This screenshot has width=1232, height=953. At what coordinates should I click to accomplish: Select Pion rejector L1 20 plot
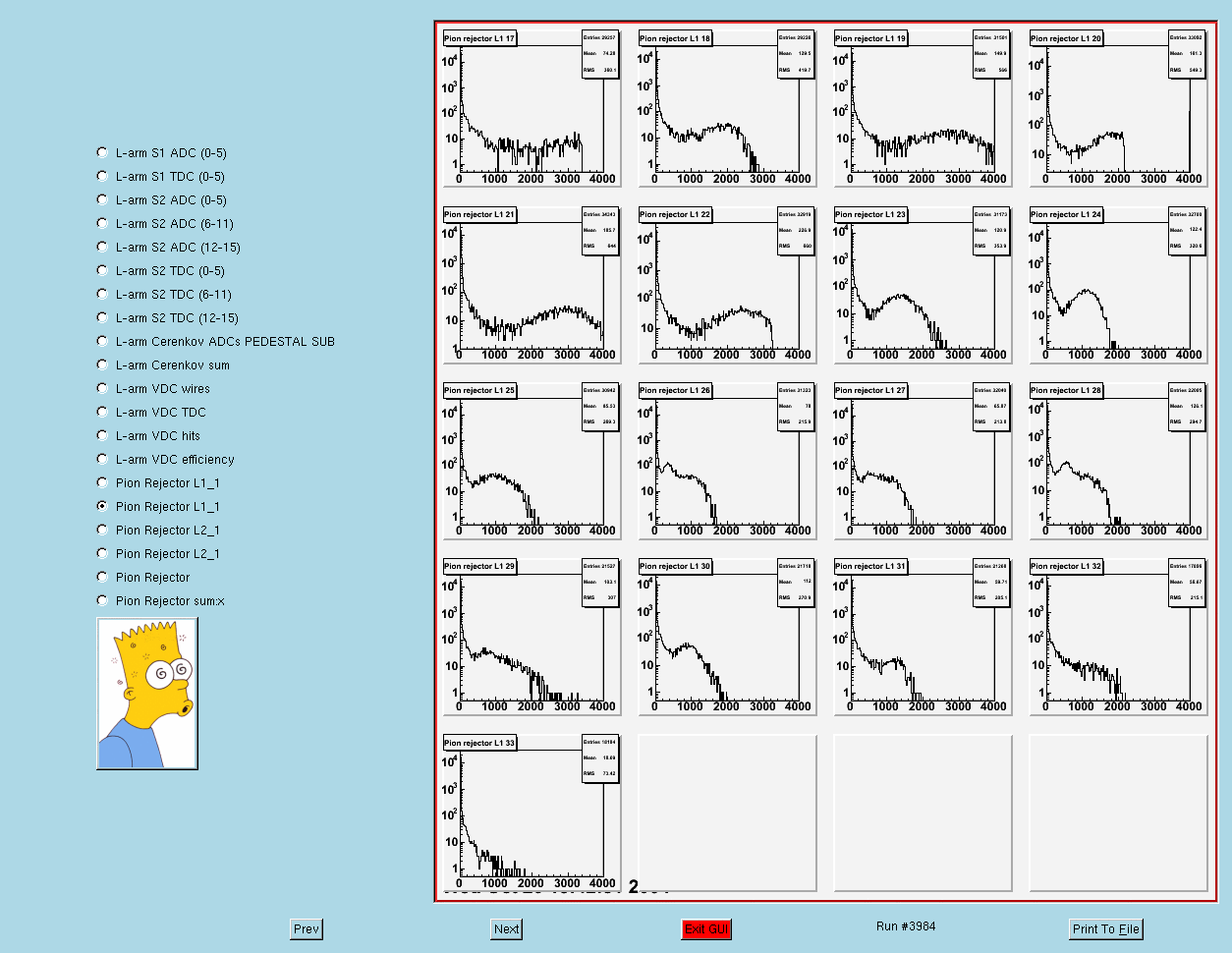(x=1118, y=108)
